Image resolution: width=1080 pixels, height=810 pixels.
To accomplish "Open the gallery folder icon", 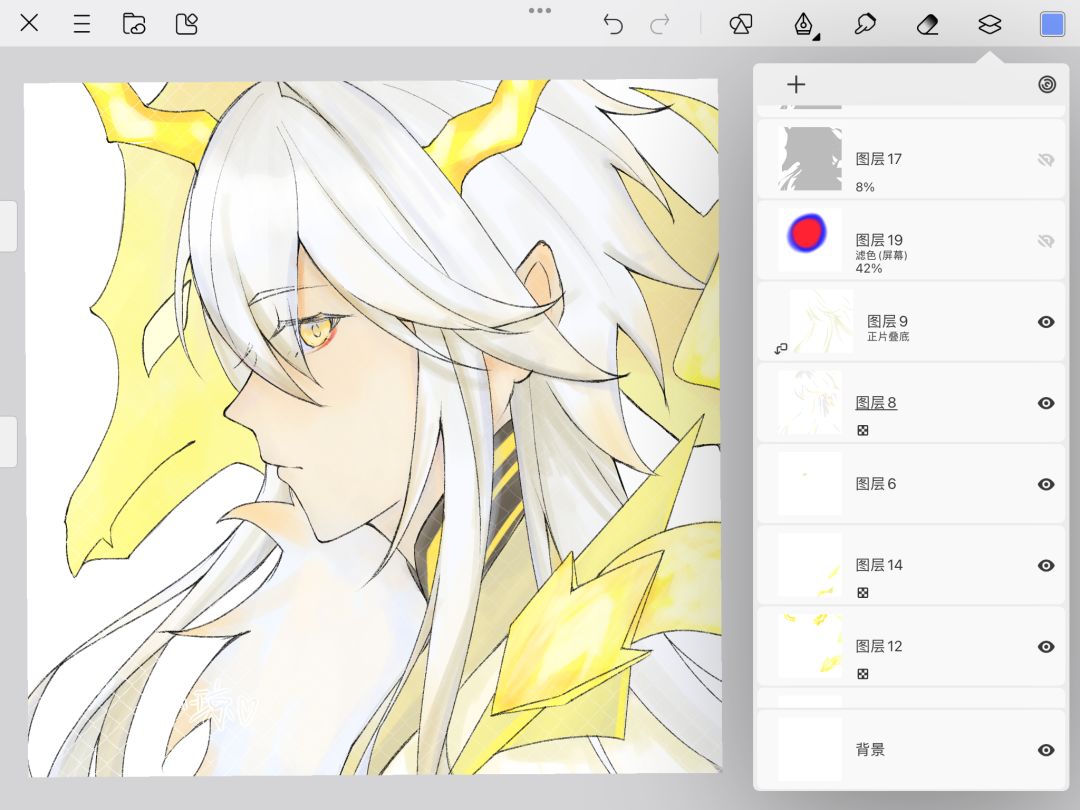I will [x=134, y=24].
